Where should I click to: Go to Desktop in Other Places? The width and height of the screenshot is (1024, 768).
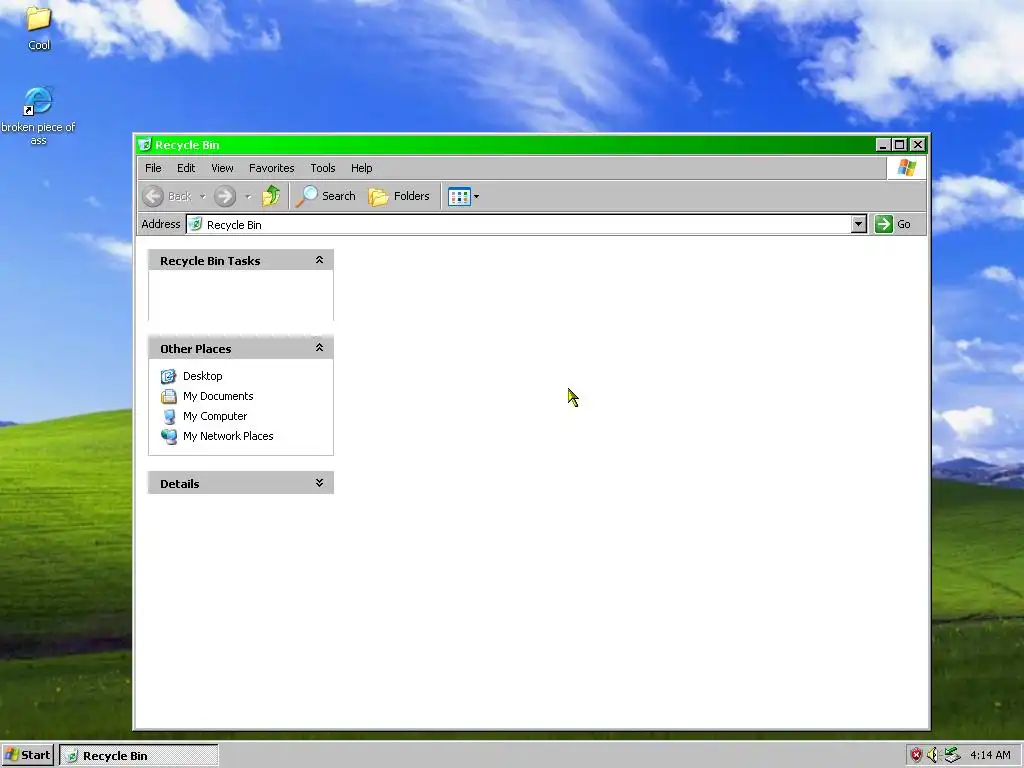[x=202, y=376]
